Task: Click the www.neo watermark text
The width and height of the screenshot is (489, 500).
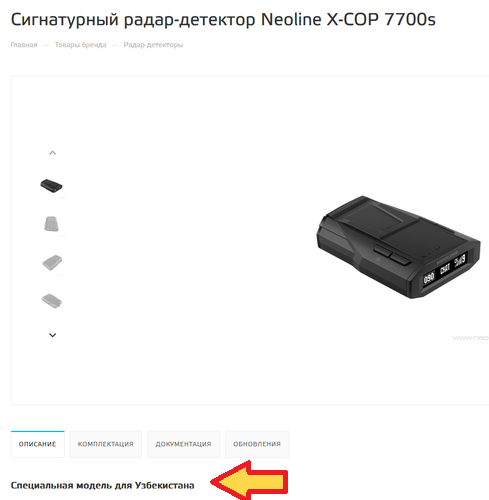Action: [471, 338]
